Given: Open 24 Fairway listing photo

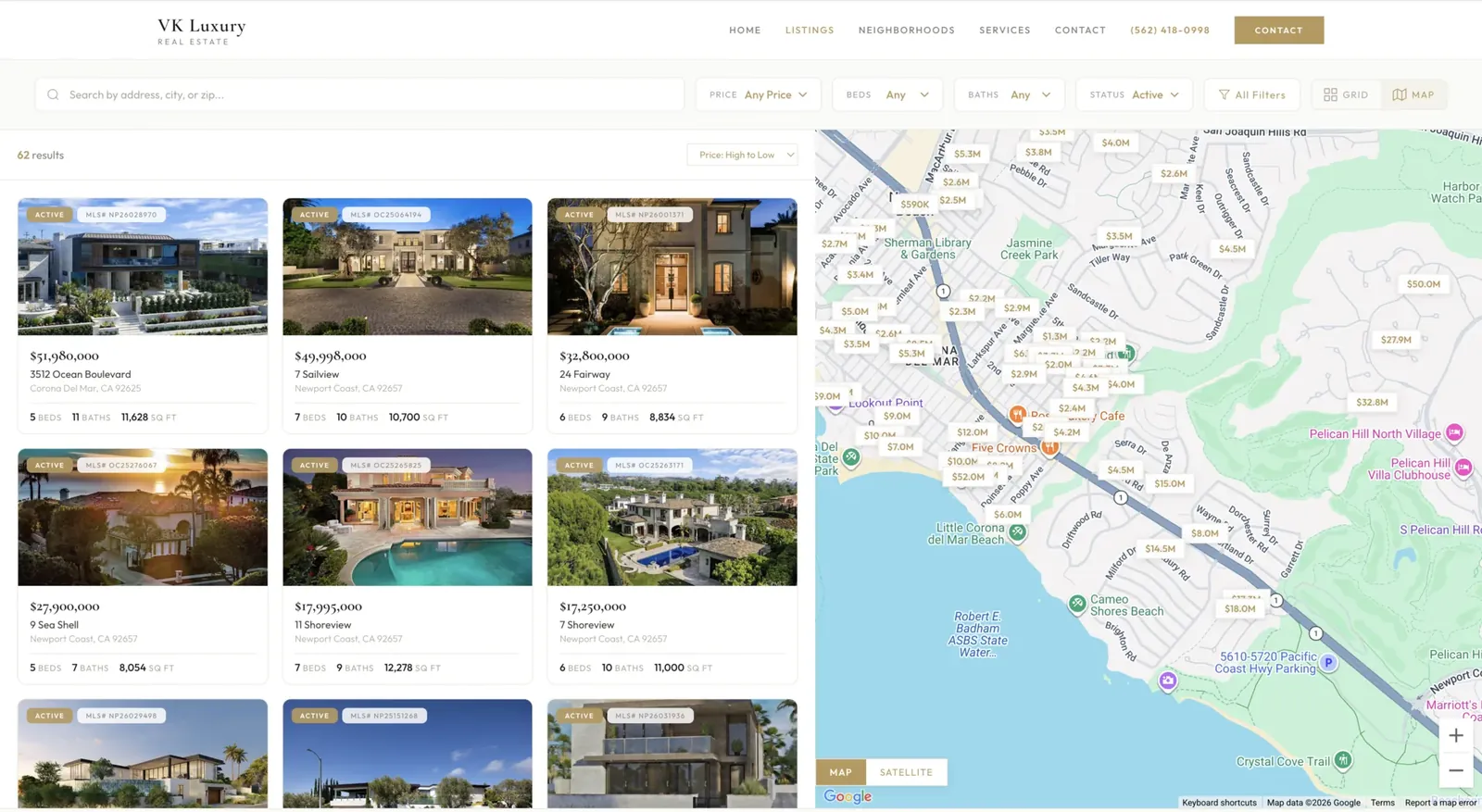Looking at the screenshot, I should tap(672, 267).
